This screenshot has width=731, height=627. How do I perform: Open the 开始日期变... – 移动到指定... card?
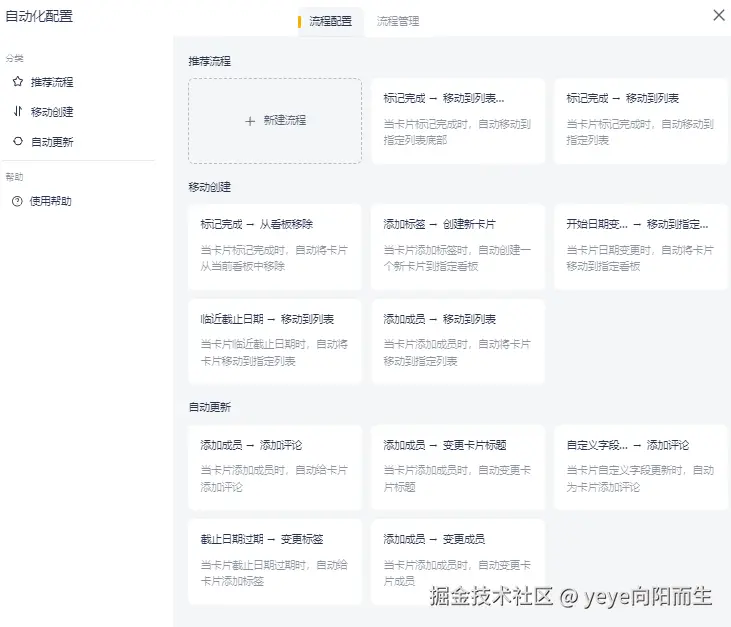click(x=641, y=247)
